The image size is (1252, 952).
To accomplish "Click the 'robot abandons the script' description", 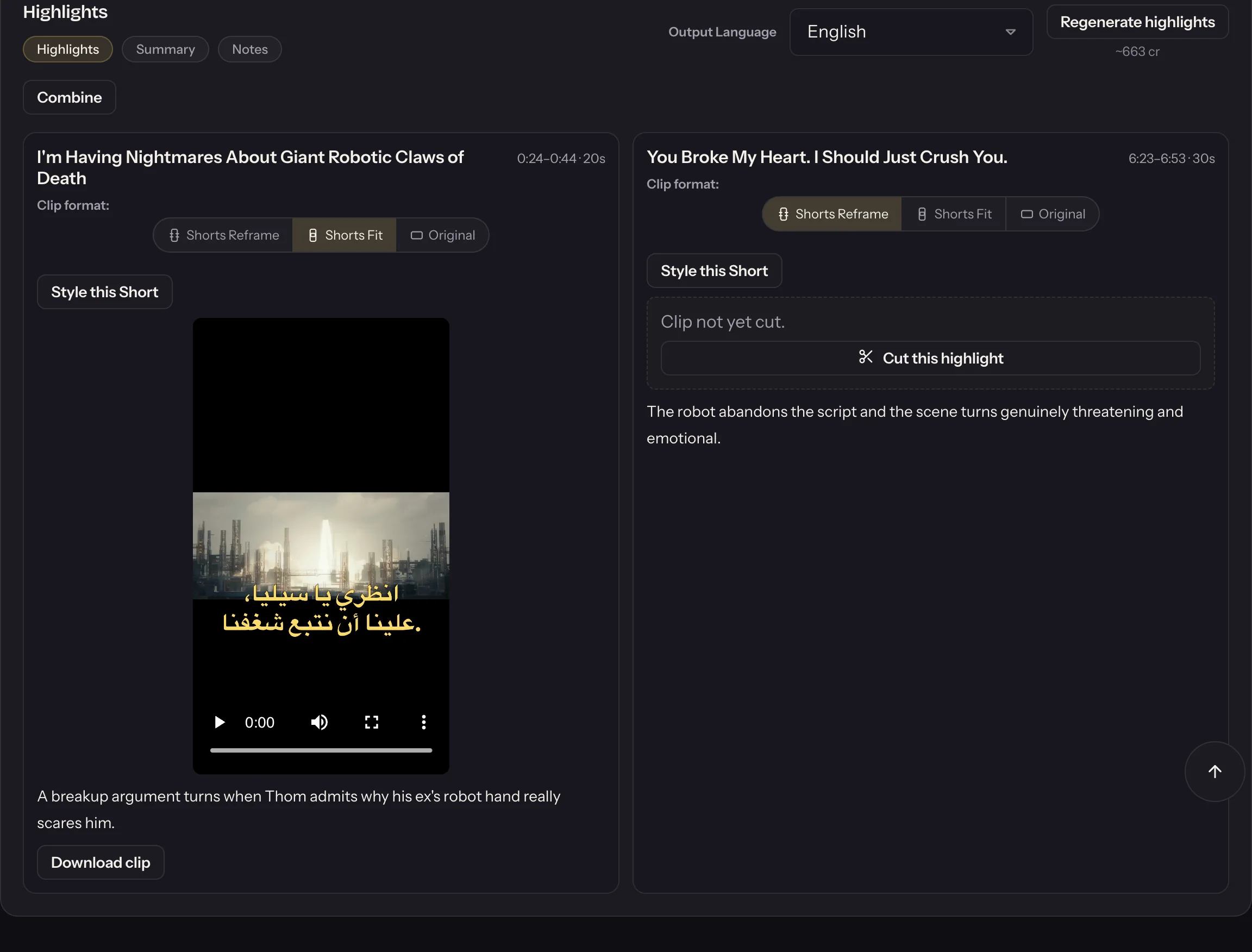I will pyautogui.click(x=915, y=425).
